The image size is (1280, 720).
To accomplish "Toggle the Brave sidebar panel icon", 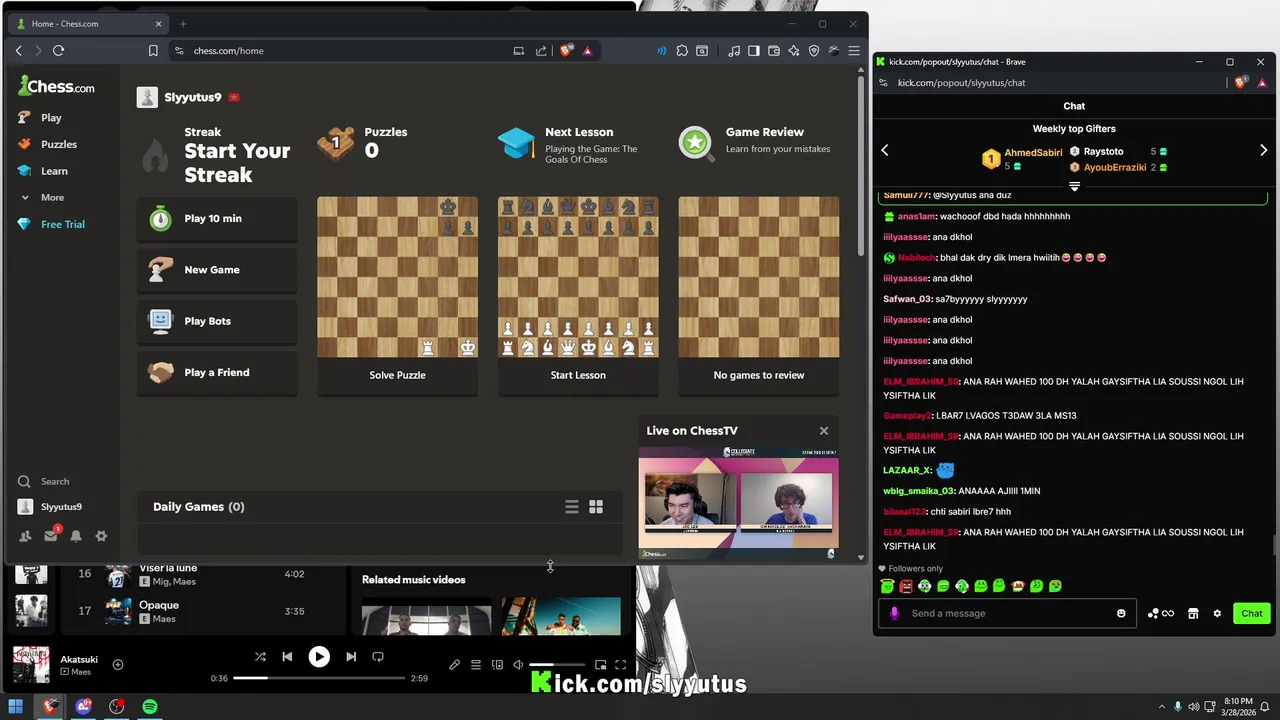I will (754, 50).
